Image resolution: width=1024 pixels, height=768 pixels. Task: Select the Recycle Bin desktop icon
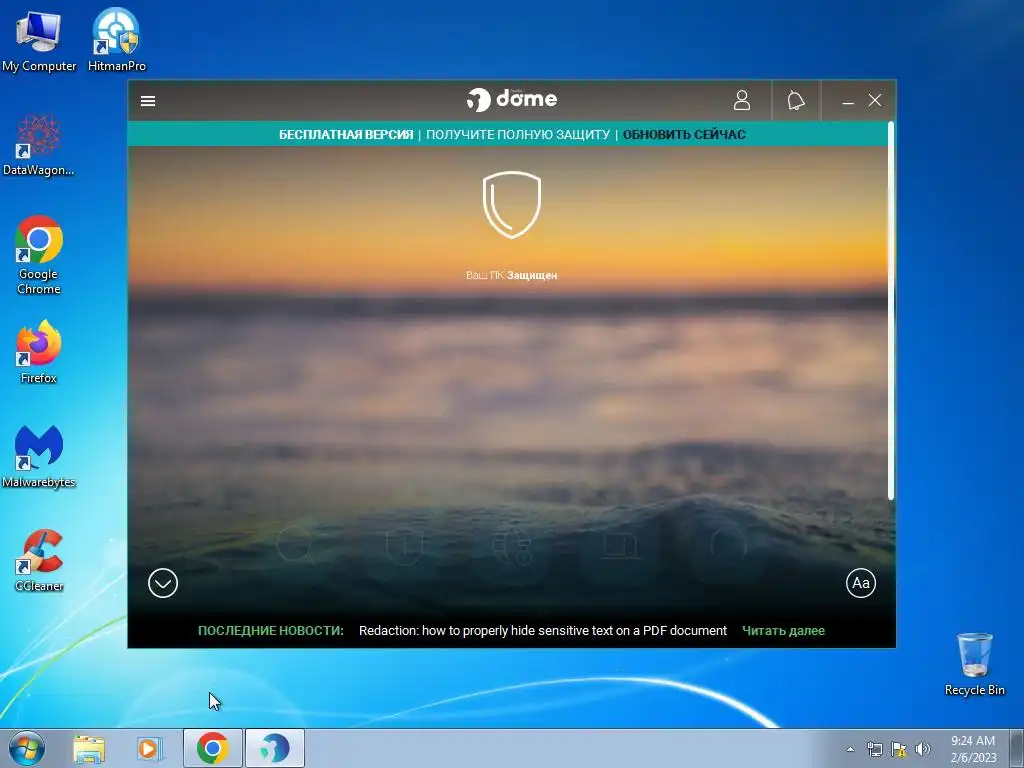(x=974, y=665)
